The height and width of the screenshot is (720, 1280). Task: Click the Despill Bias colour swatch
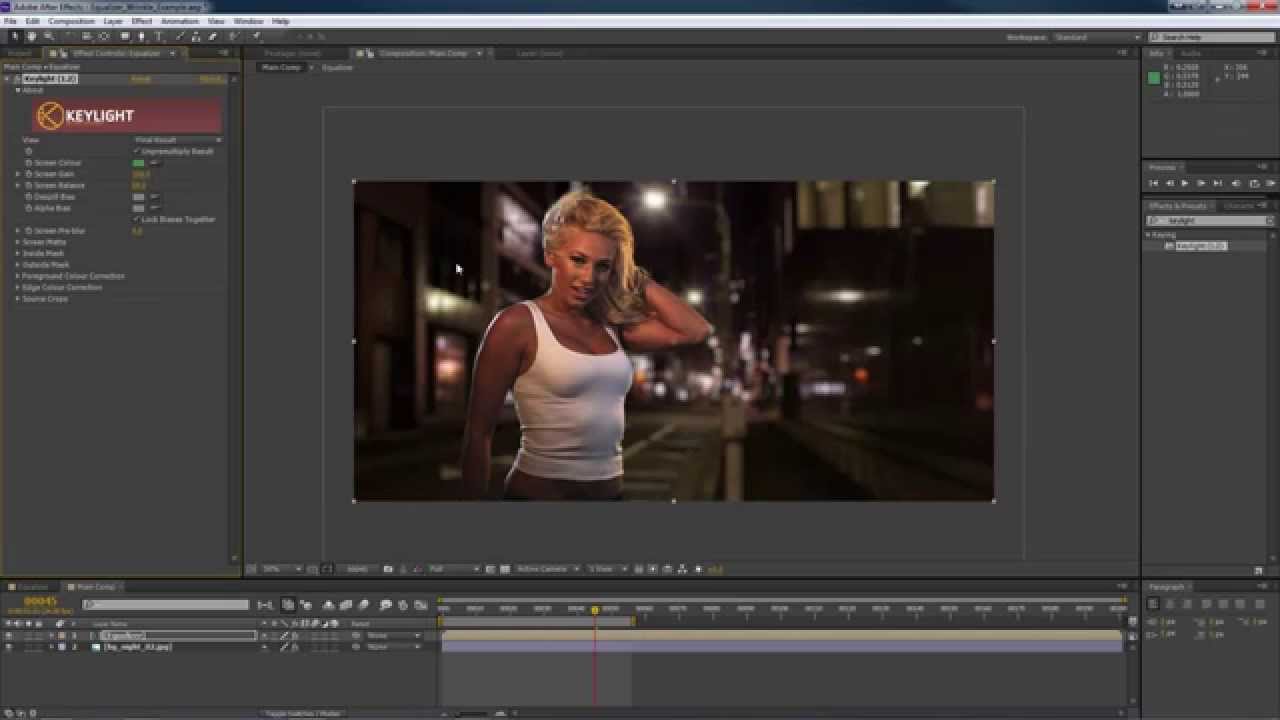point(139,197)
